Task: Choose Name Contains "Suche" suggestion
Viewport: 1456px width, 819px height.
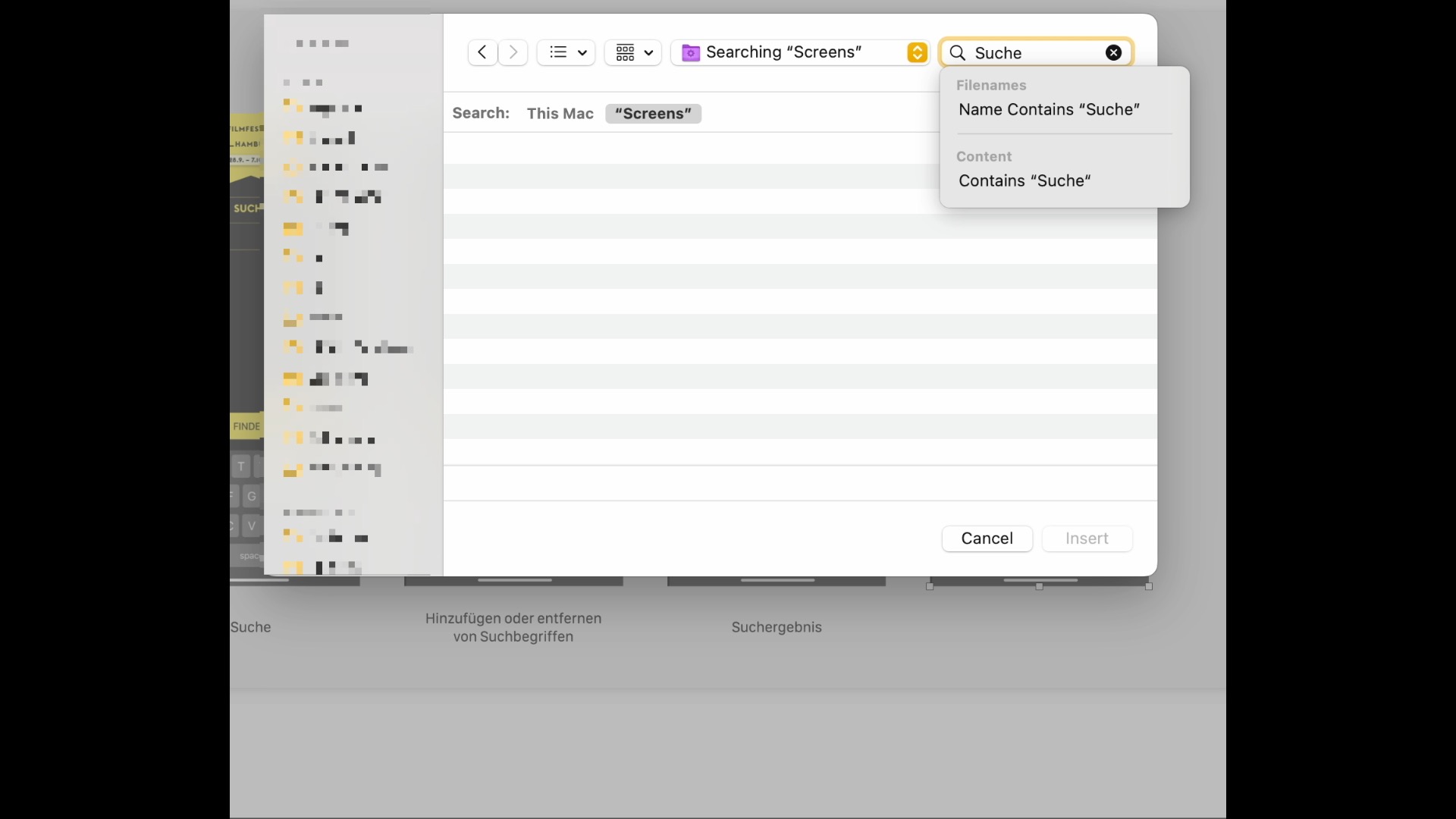Action: tap(1049, 109)
